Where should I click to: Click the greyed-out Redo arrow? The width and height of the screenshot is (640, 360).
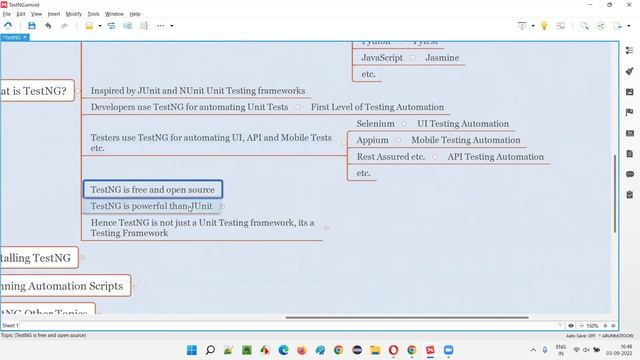click(64, 26)
